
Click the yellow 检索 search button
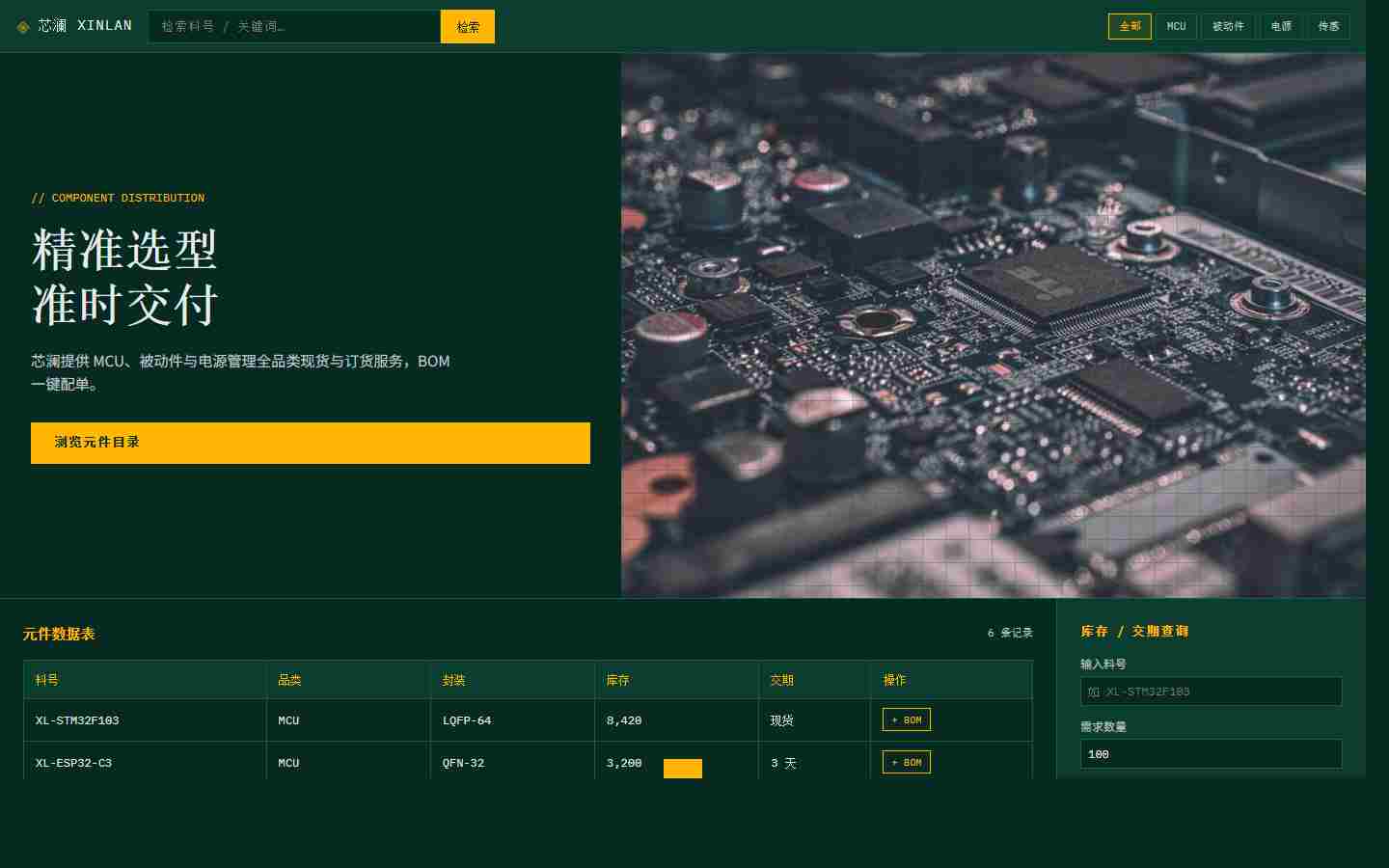[468, 26]
